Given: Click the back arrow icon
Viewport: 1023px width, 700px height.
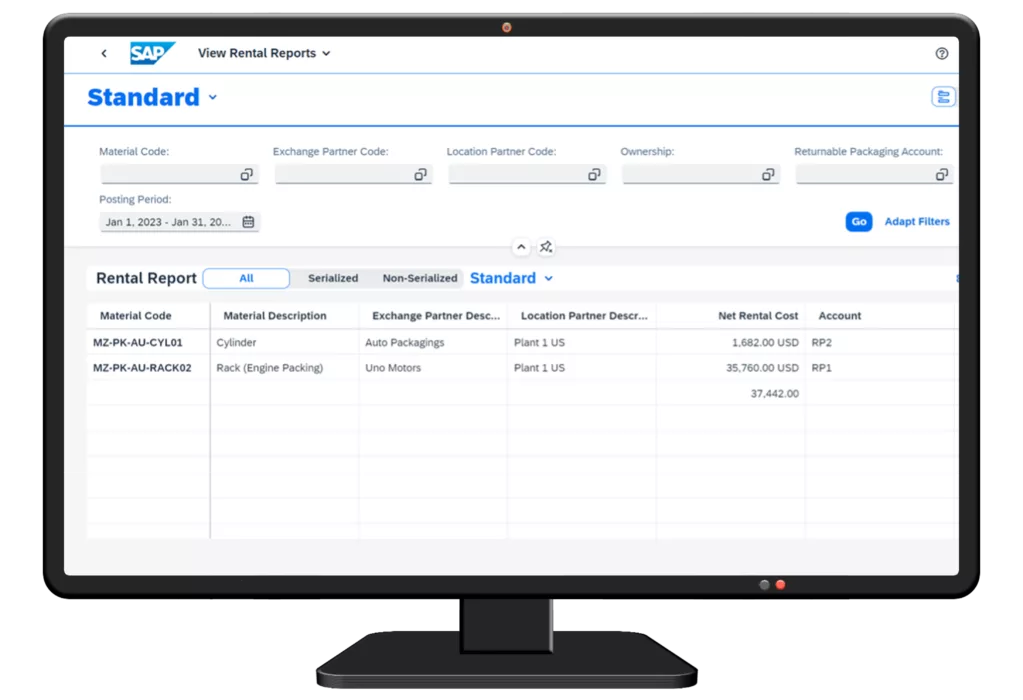Looking at the screenshot, I should click(x=104, y=54).
